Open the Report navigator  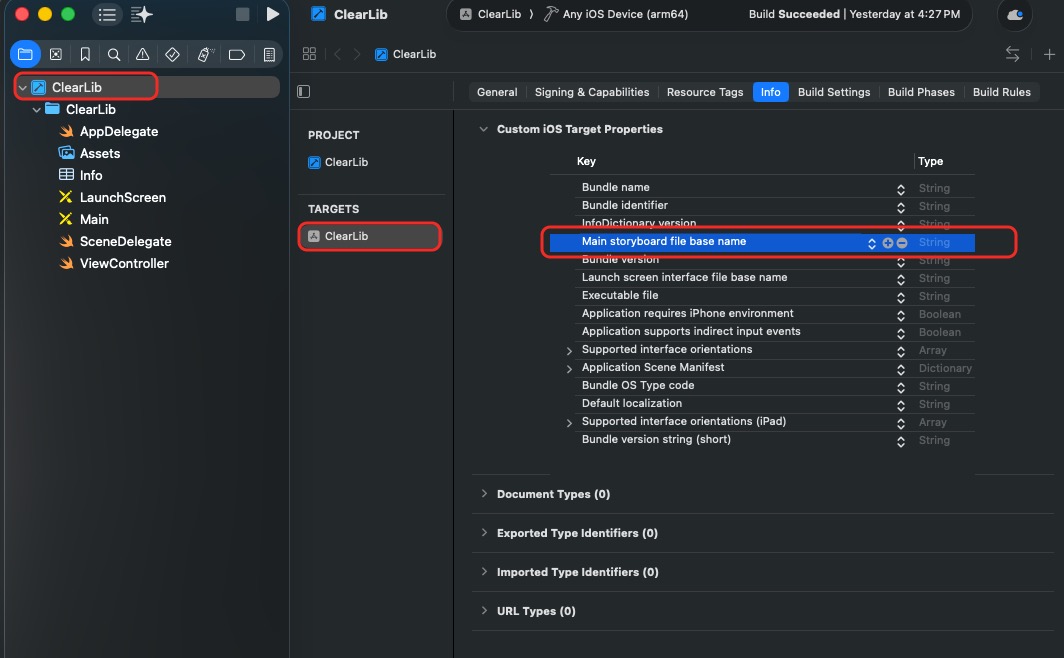click(x=269, y=54)
